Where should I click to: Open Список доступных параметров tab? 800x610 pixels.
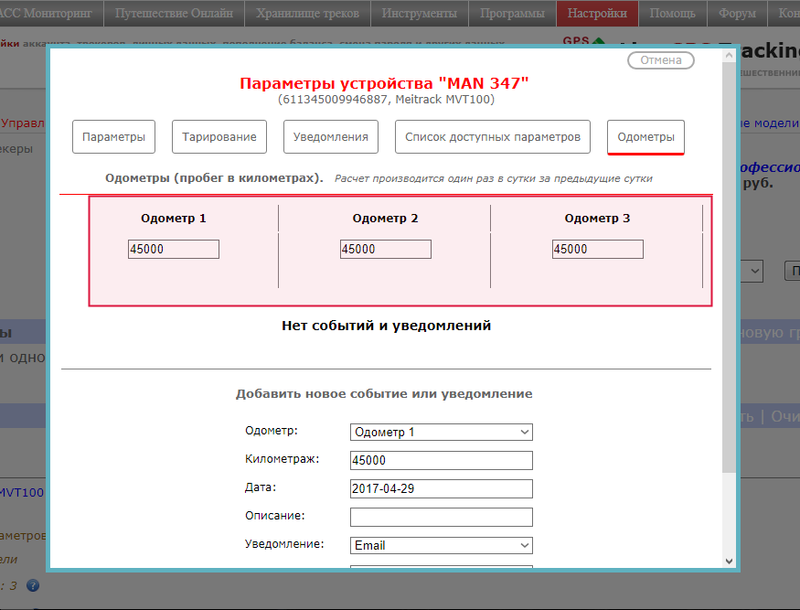coord(492,137)
